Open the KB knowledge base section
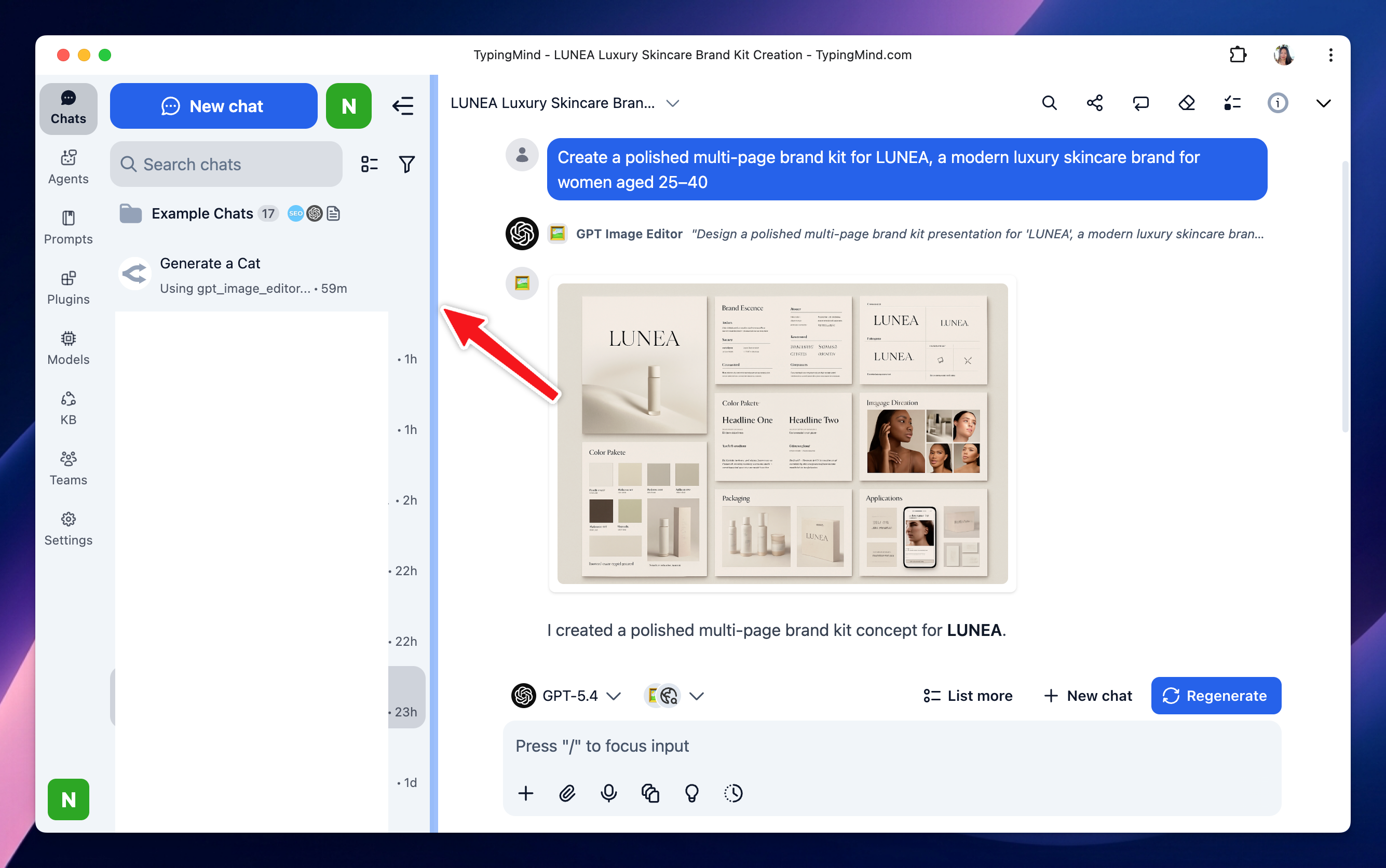 coord(69,408)
